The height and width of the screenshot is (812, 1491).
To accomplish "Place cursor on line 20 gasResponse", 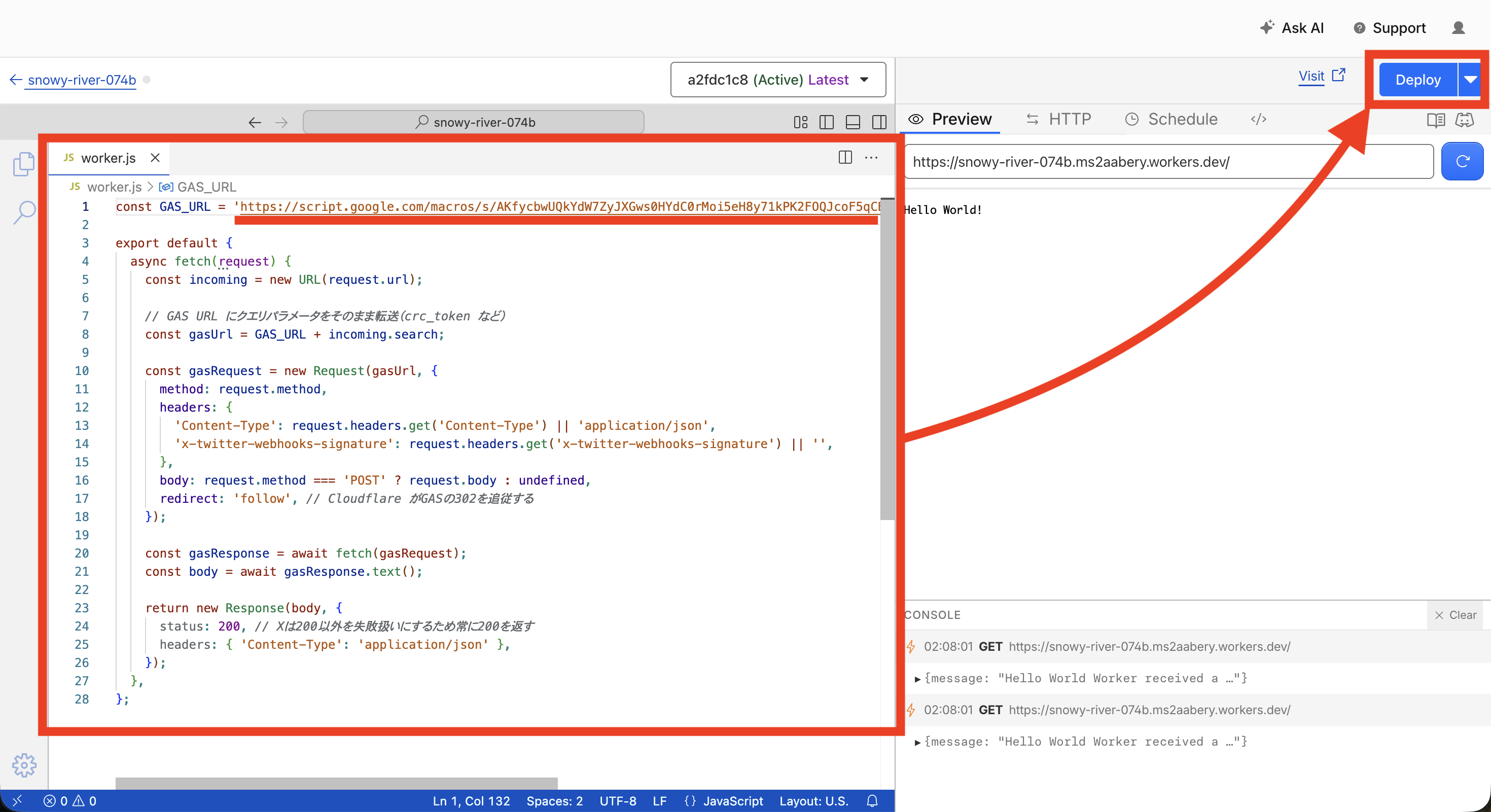I will (x=229, y=553).
